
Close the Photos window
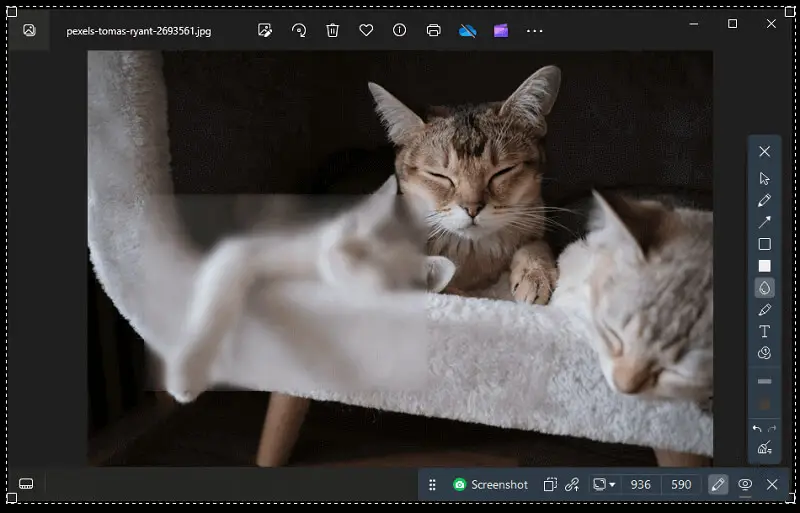pyautogui.click(x=771, y=23)
